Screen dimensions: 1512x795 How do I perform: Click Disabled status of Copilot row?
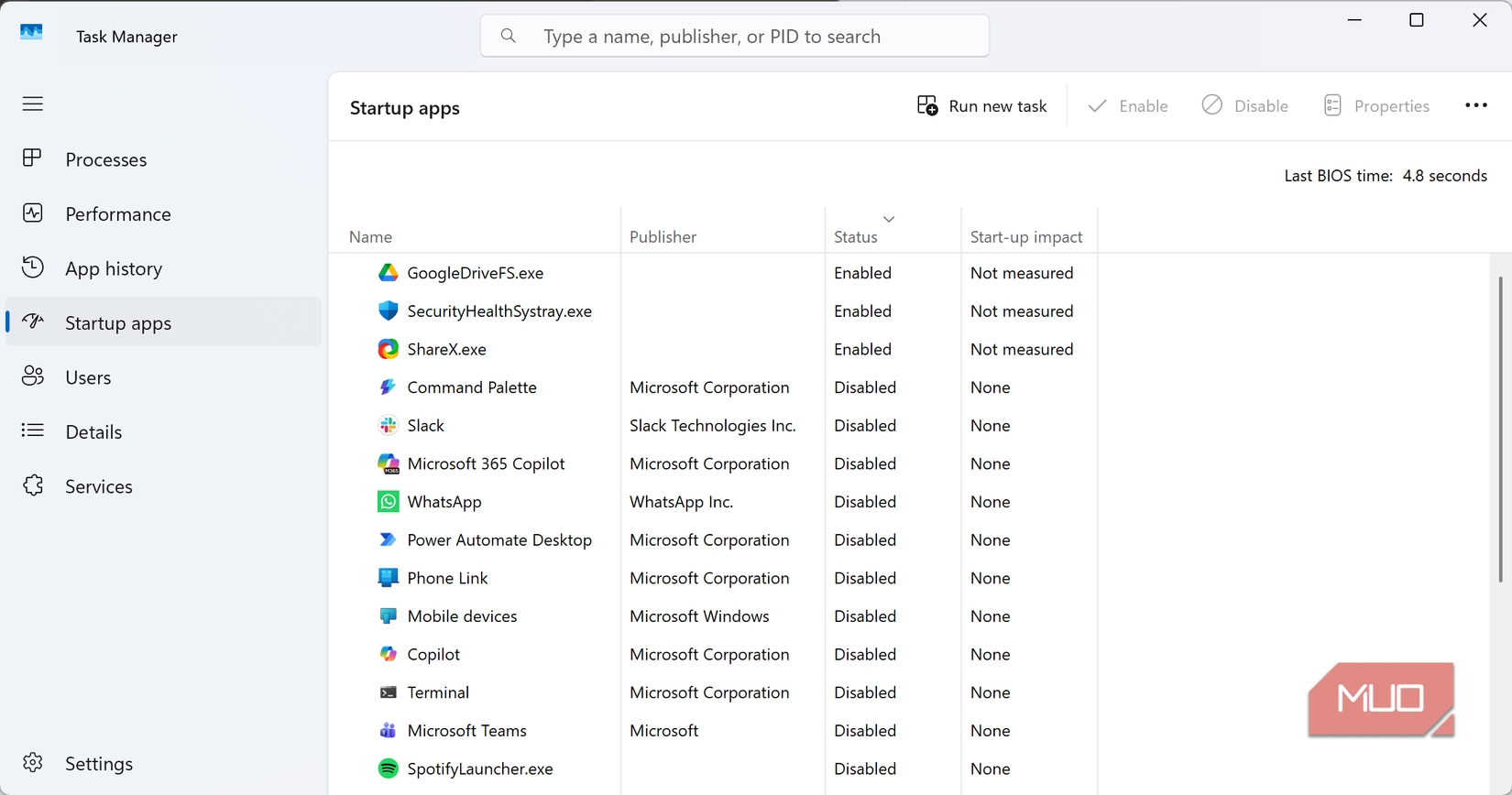coord(865,655)
